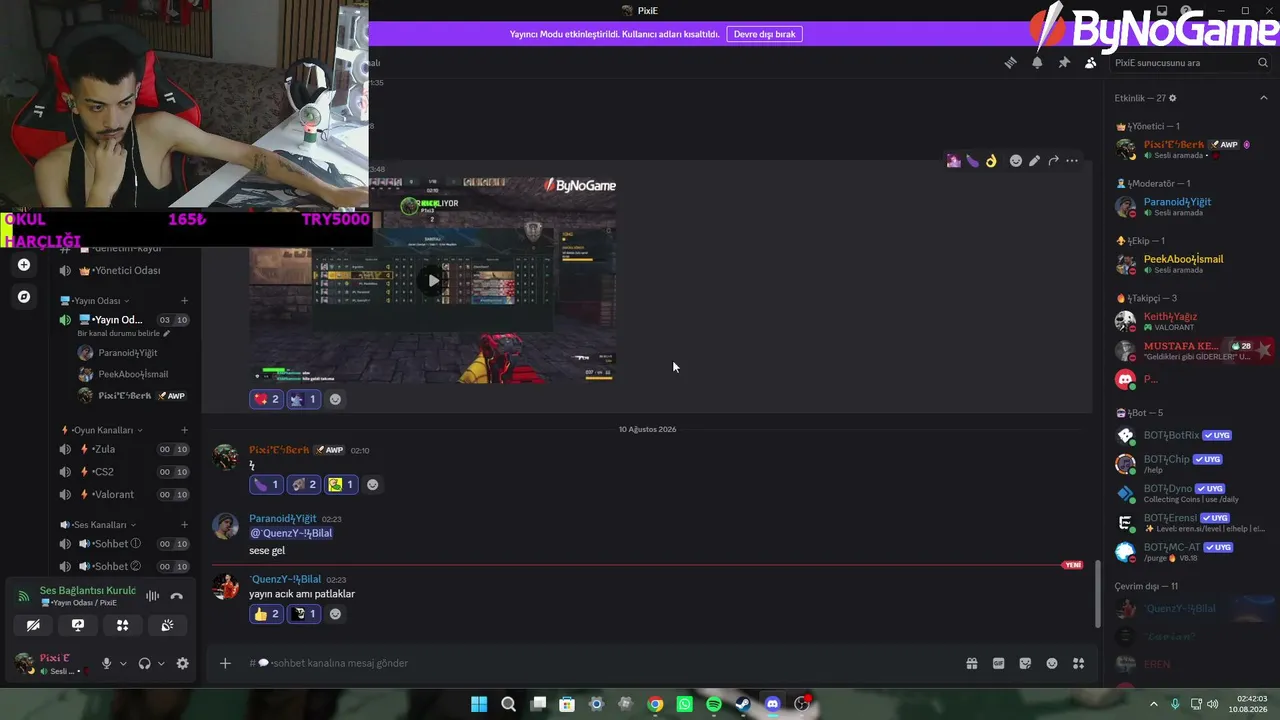This screenshot has height=720, width=1280.
Task: Open the gift icon in message bar
Action: point(971,663)
